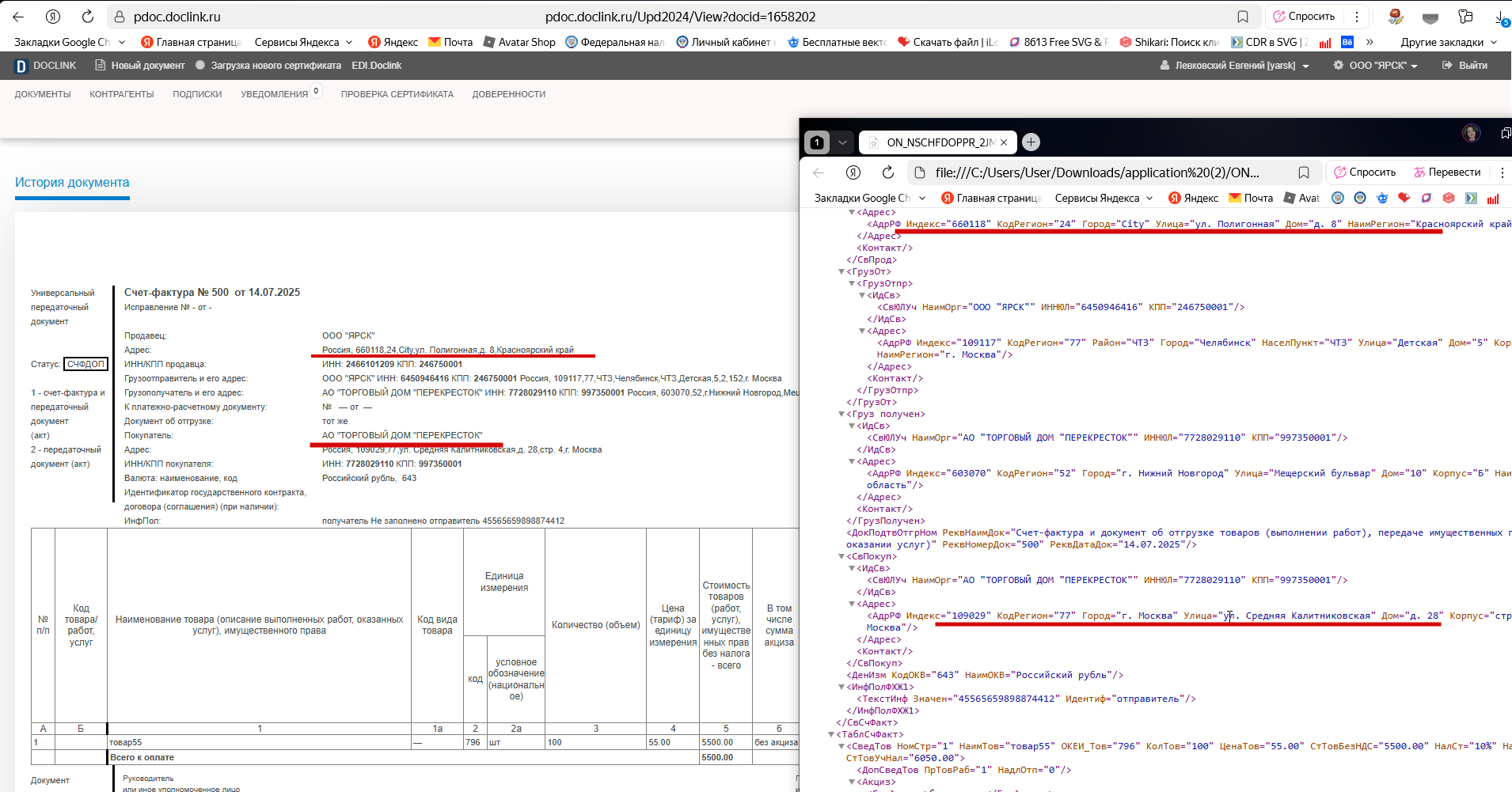Image resolution: width=1512 pixels, height=792 pixels.
Task: Click the DOCLINK logo
Action: click(46, 66)
